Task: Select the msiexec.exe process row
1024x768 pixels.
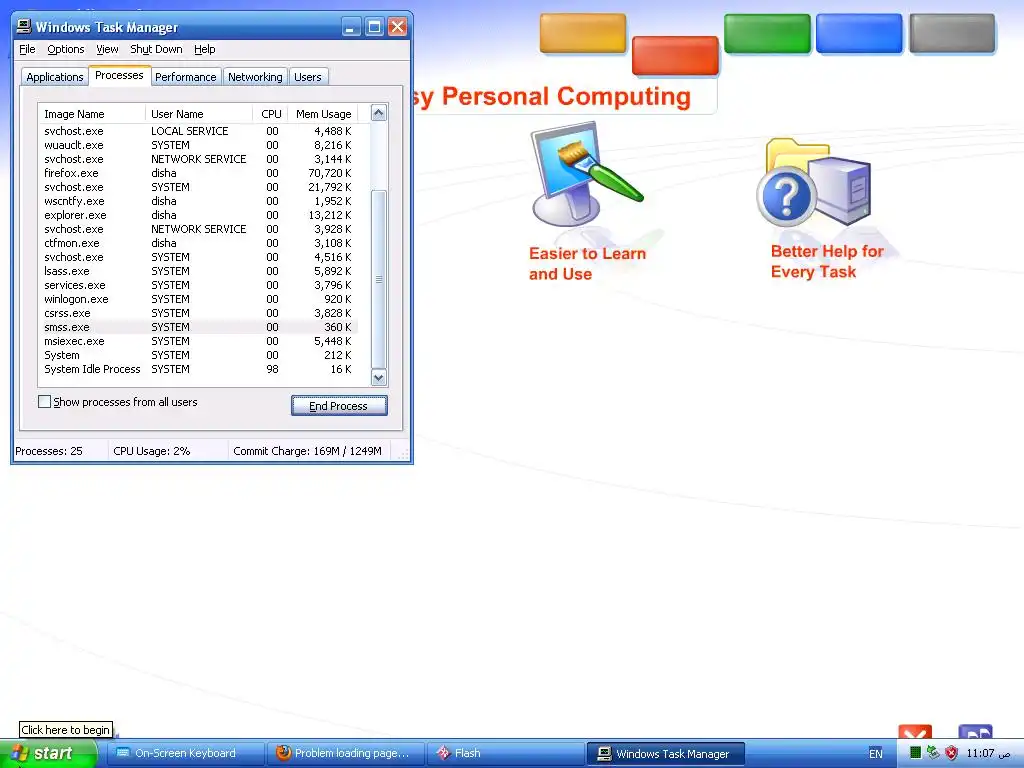Action: 198,341
